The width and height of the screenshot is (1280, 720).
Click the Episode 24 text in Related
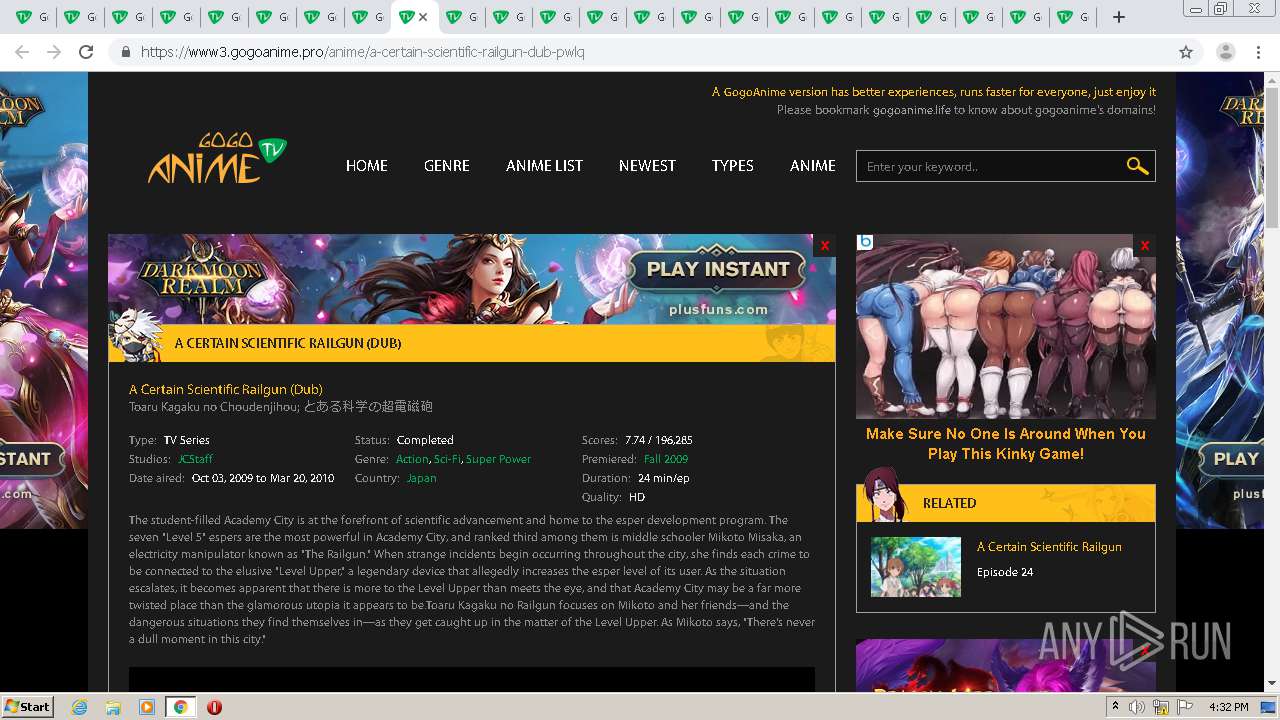click(1005, 572)
